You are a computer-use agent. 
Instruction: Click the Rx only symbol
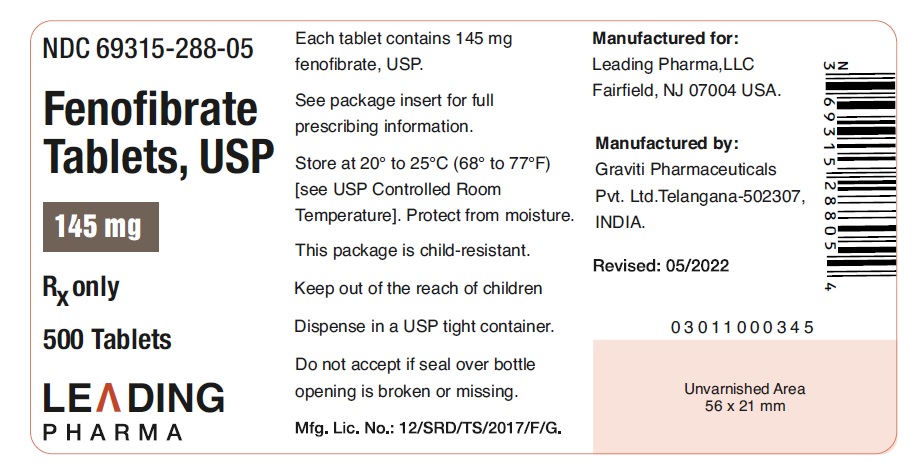pyautogui.click(x=81, y=289)
